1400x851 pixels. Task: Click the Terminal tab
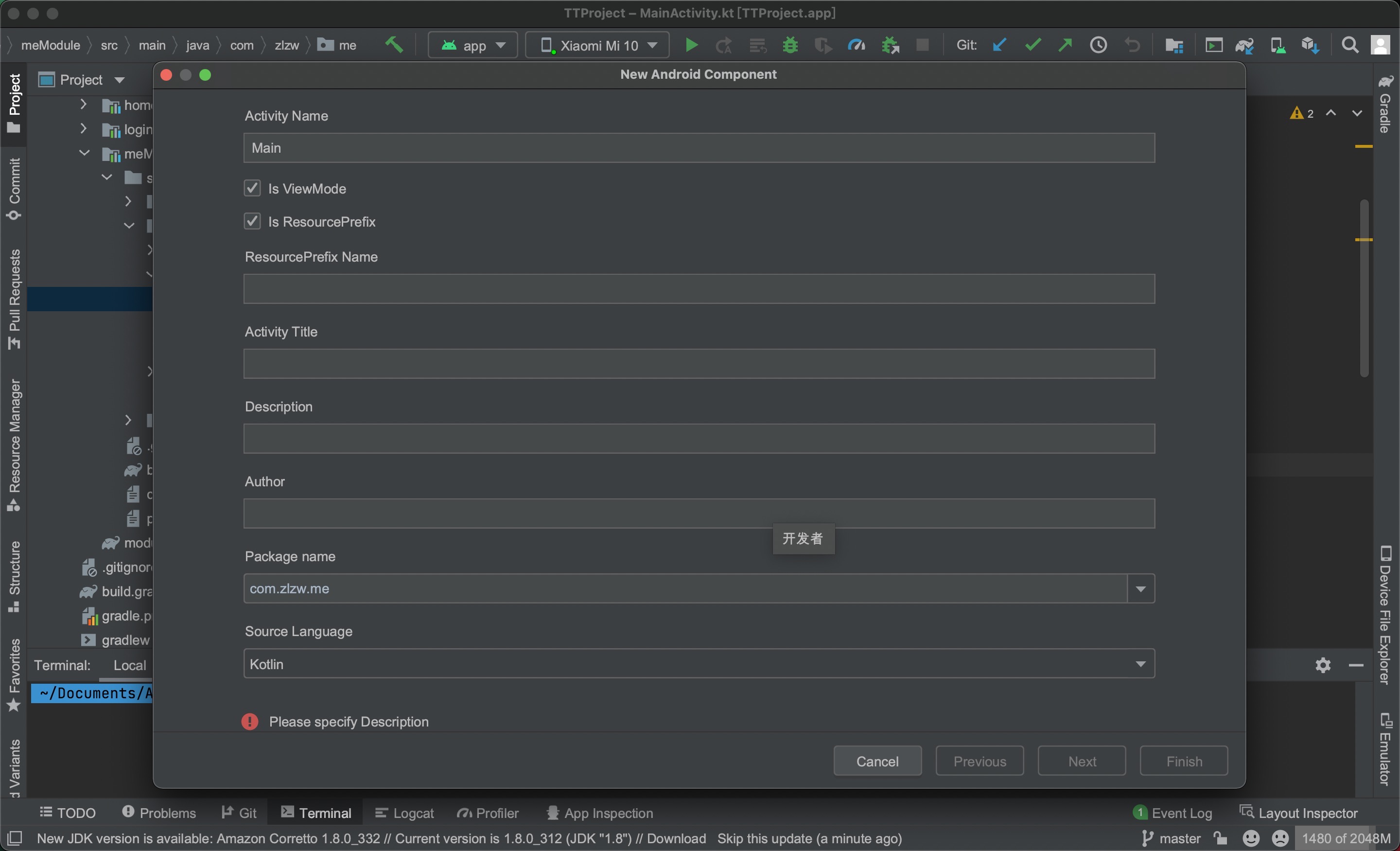pyautogui.click(x=325, y=811)
